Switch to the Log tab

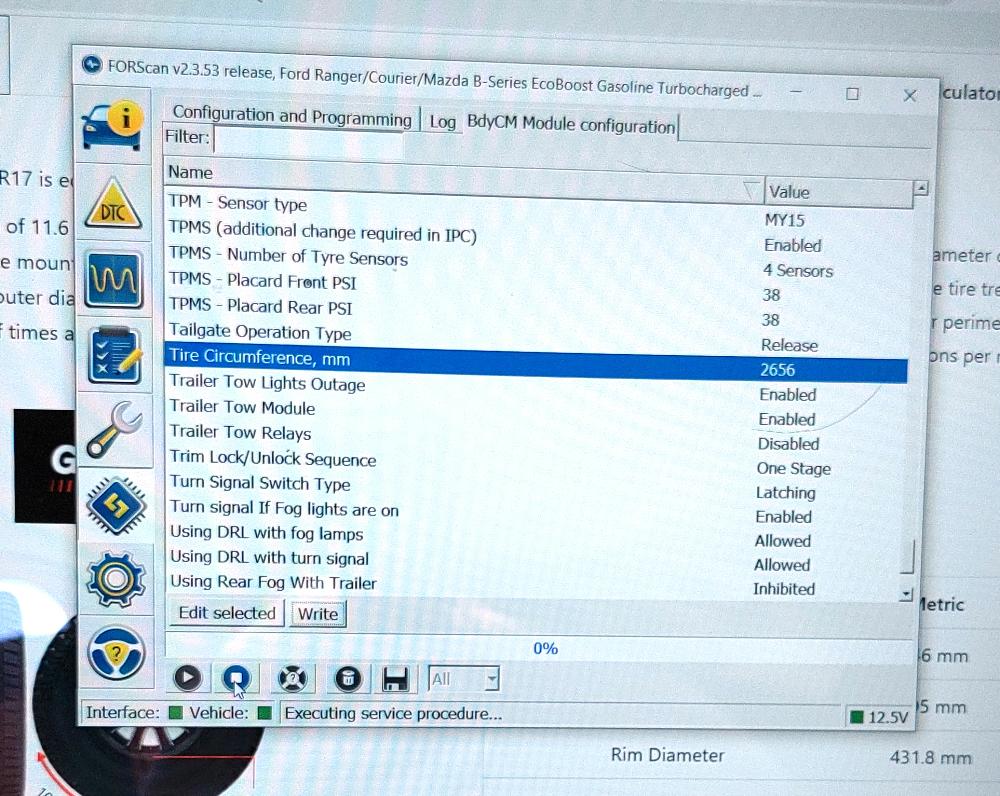pyautogui.click(x=443, y=121)
